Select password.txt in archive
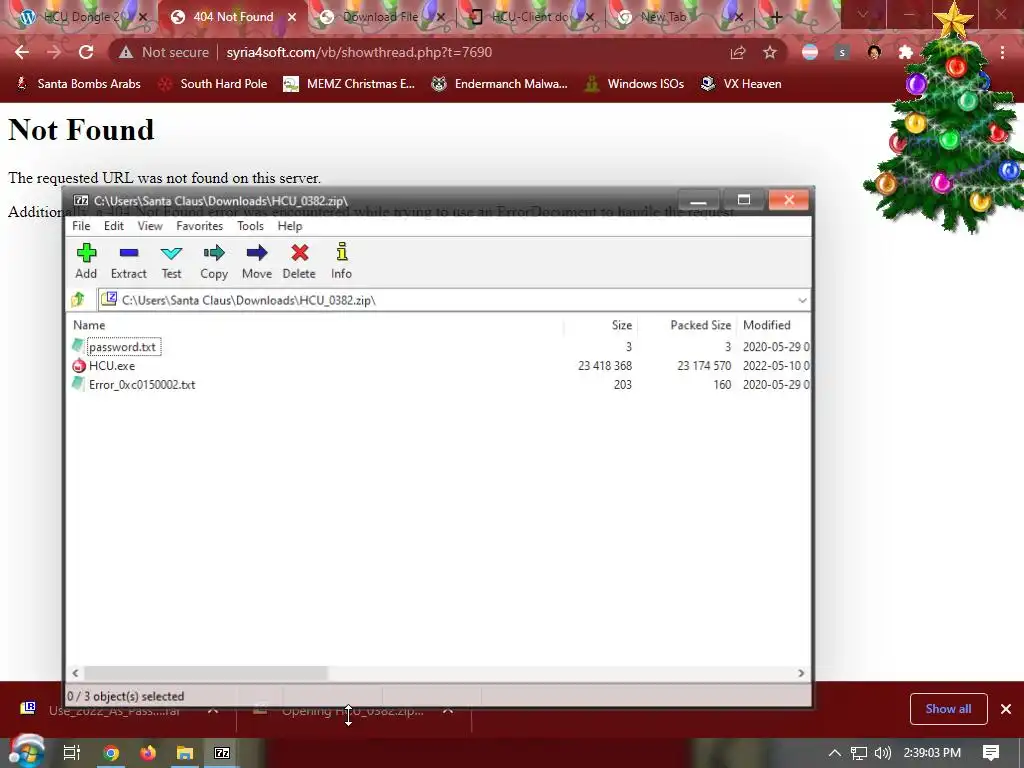Screen dimensions: 1024x768 tap(123, 347)
